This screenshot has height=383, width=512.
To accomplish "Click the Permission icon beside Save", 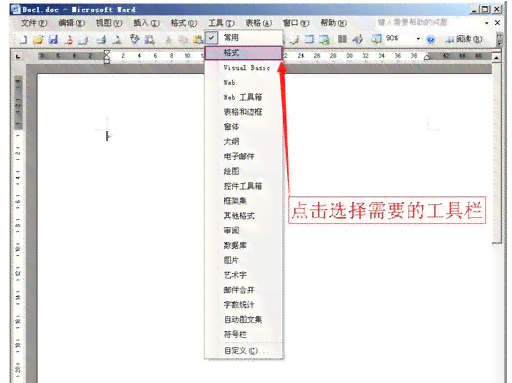I will (69, 40).
